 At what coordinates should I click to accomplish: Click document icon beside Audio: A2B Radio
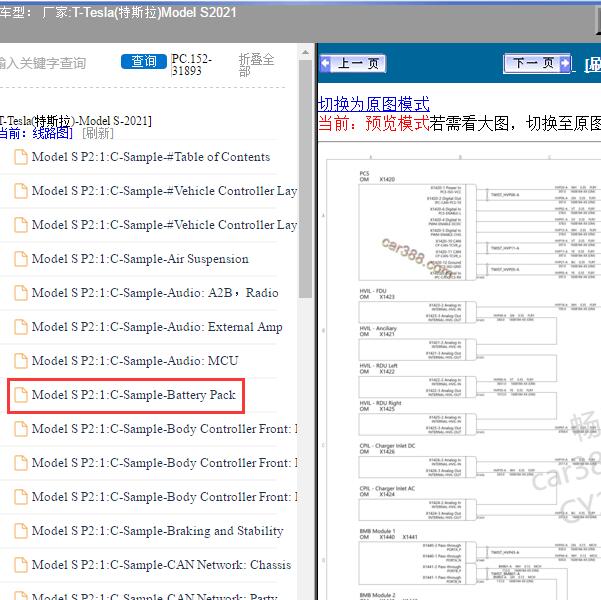tap(21, 293)
